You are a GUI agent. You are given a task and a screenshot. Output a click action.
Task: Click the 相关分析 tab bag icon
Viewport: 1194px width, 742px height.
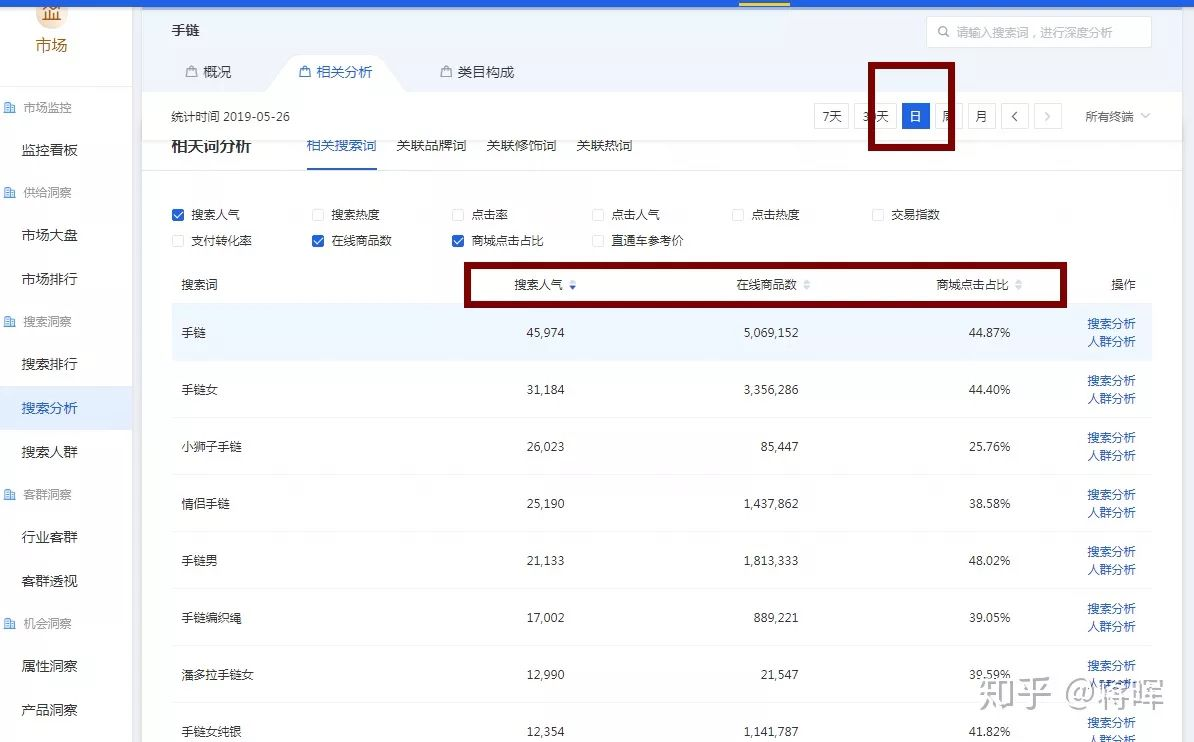point(305,72)
